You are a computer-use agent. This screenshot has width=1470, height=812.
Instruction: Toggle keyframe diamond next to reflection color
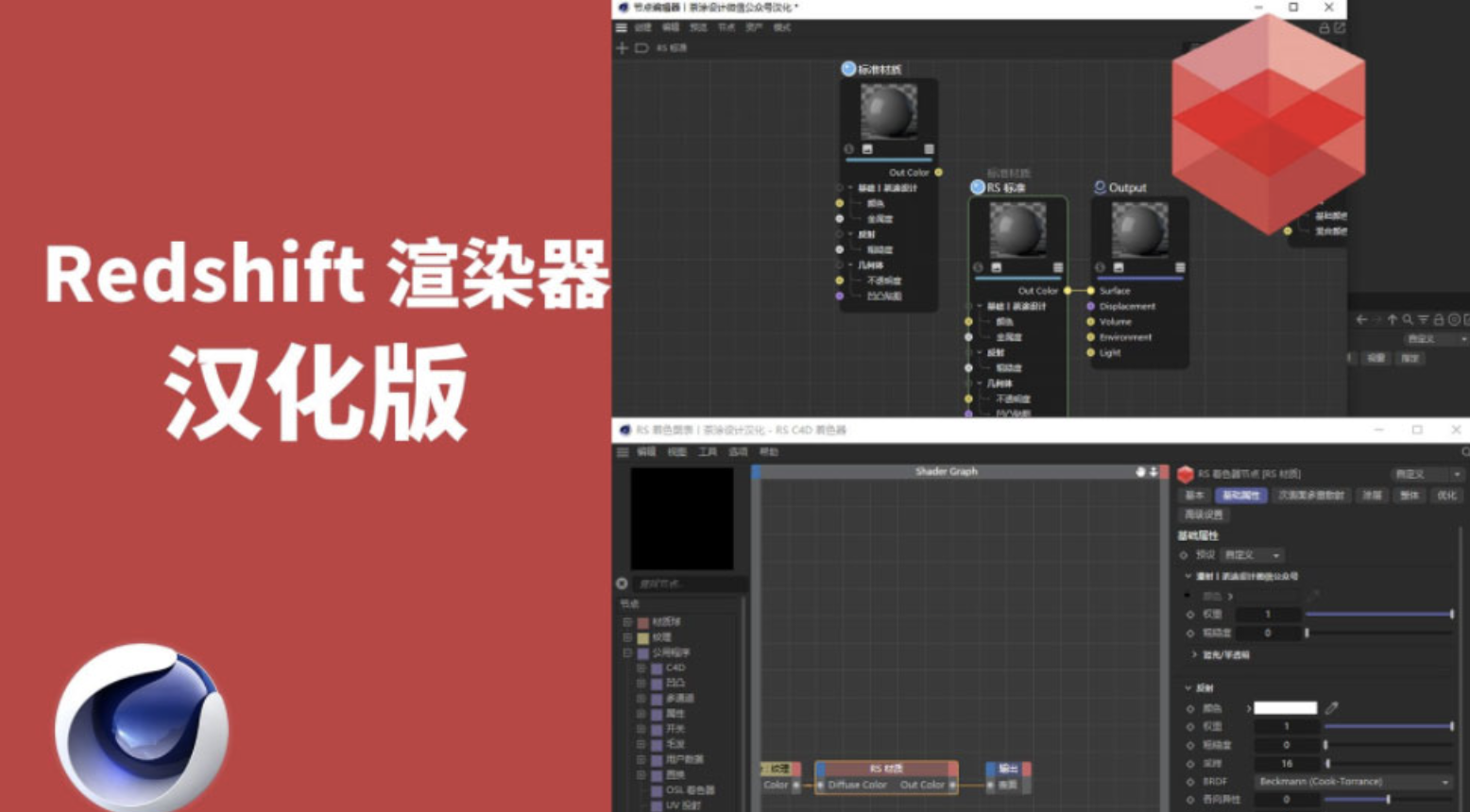tap(1190, 708)
